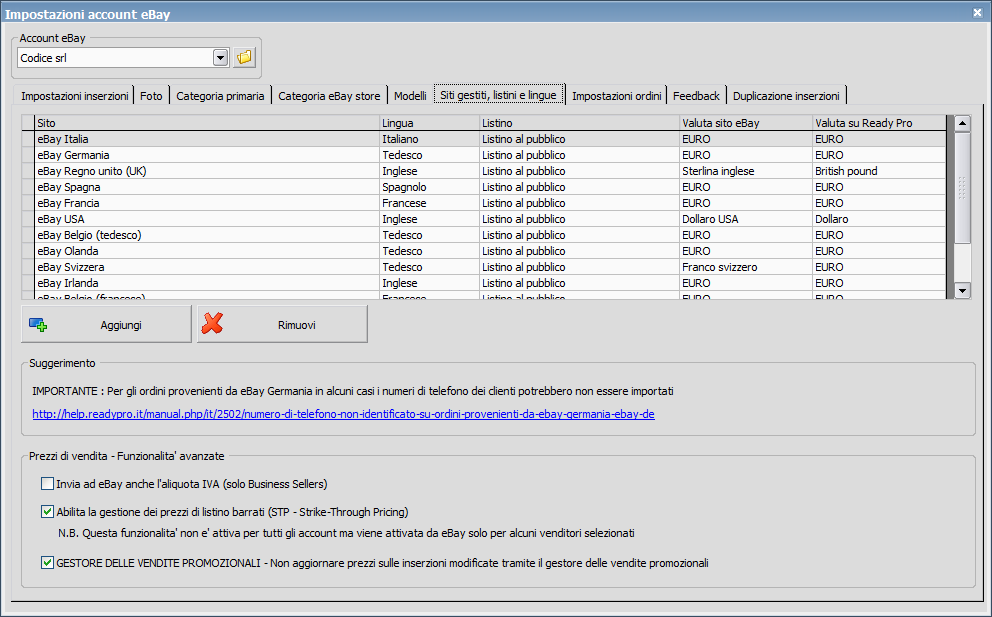
Task: Expand the Account eBay dropdown arrow
Action: click(x=220, y=58)
